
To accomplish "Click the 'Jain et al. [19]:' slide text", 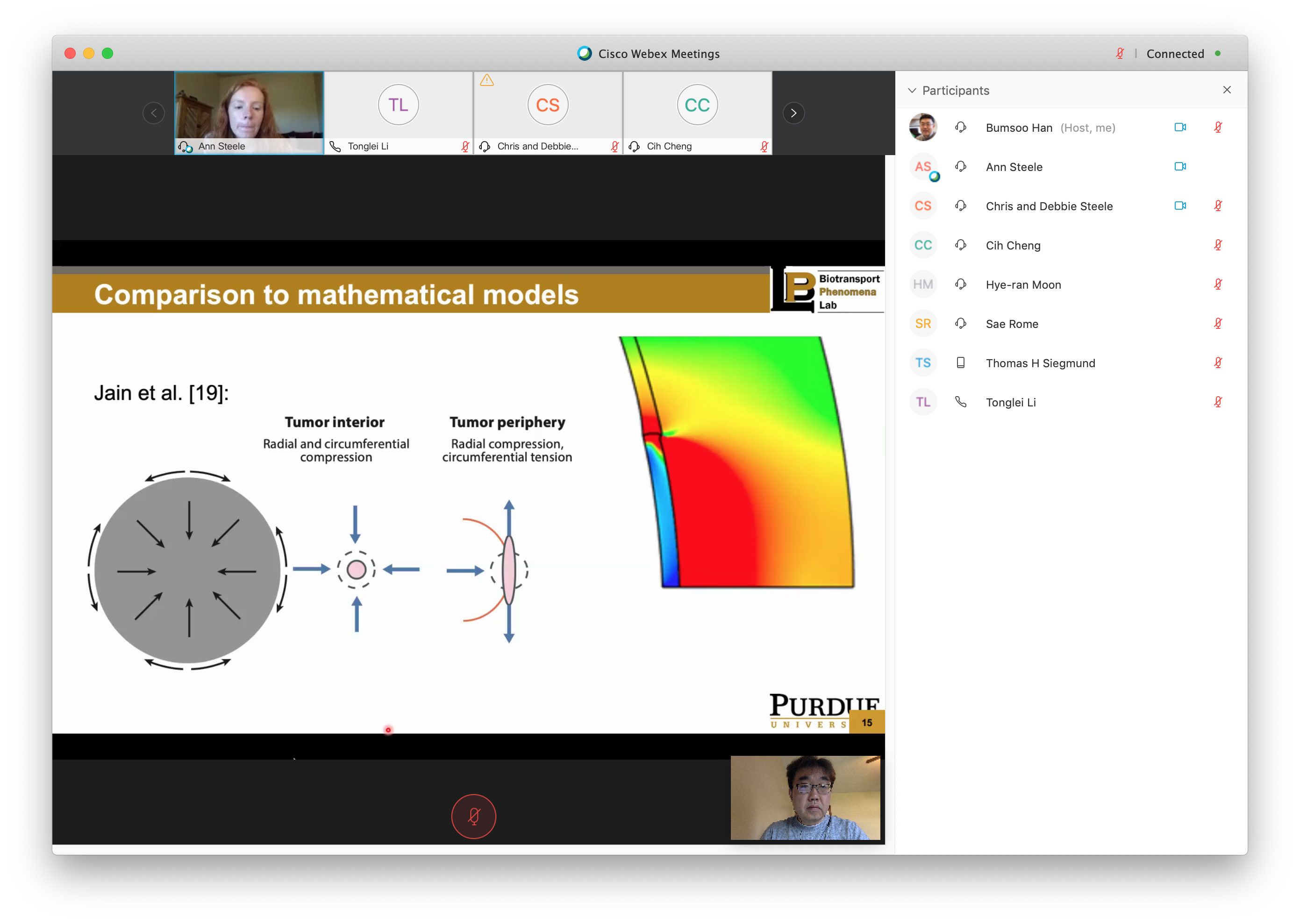I will [161, 392].
